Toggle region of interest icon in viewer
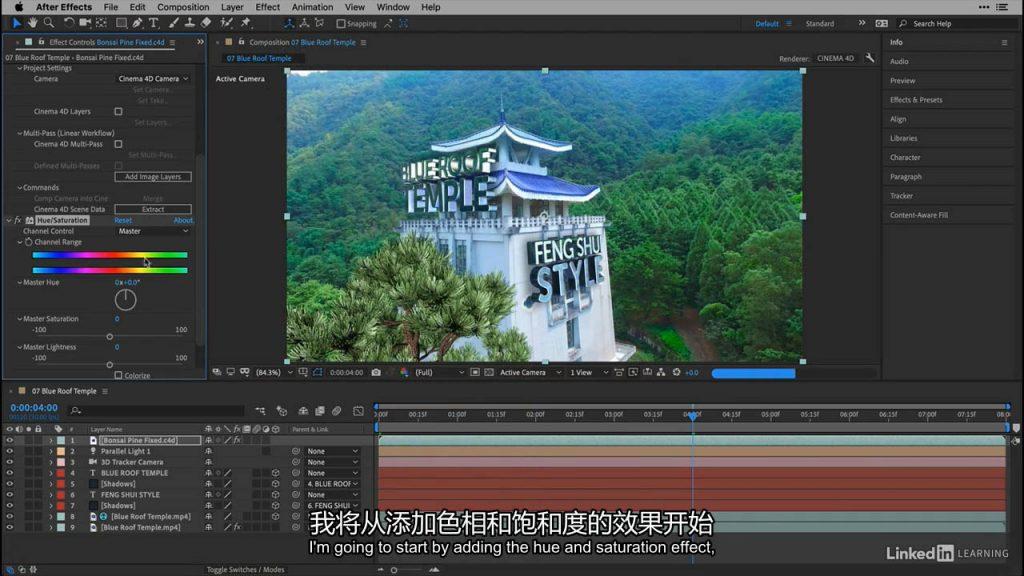 point(475,372)
